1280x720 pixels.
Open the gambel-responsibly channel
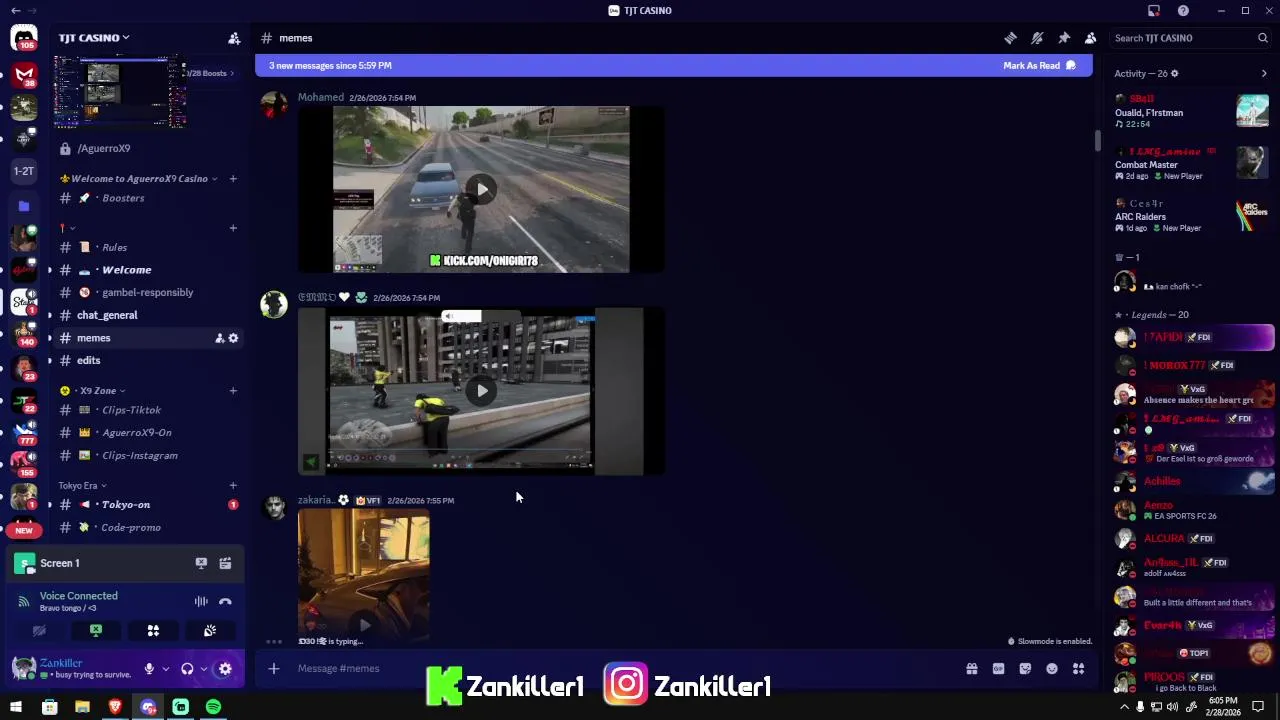click(x=146, y=292)
